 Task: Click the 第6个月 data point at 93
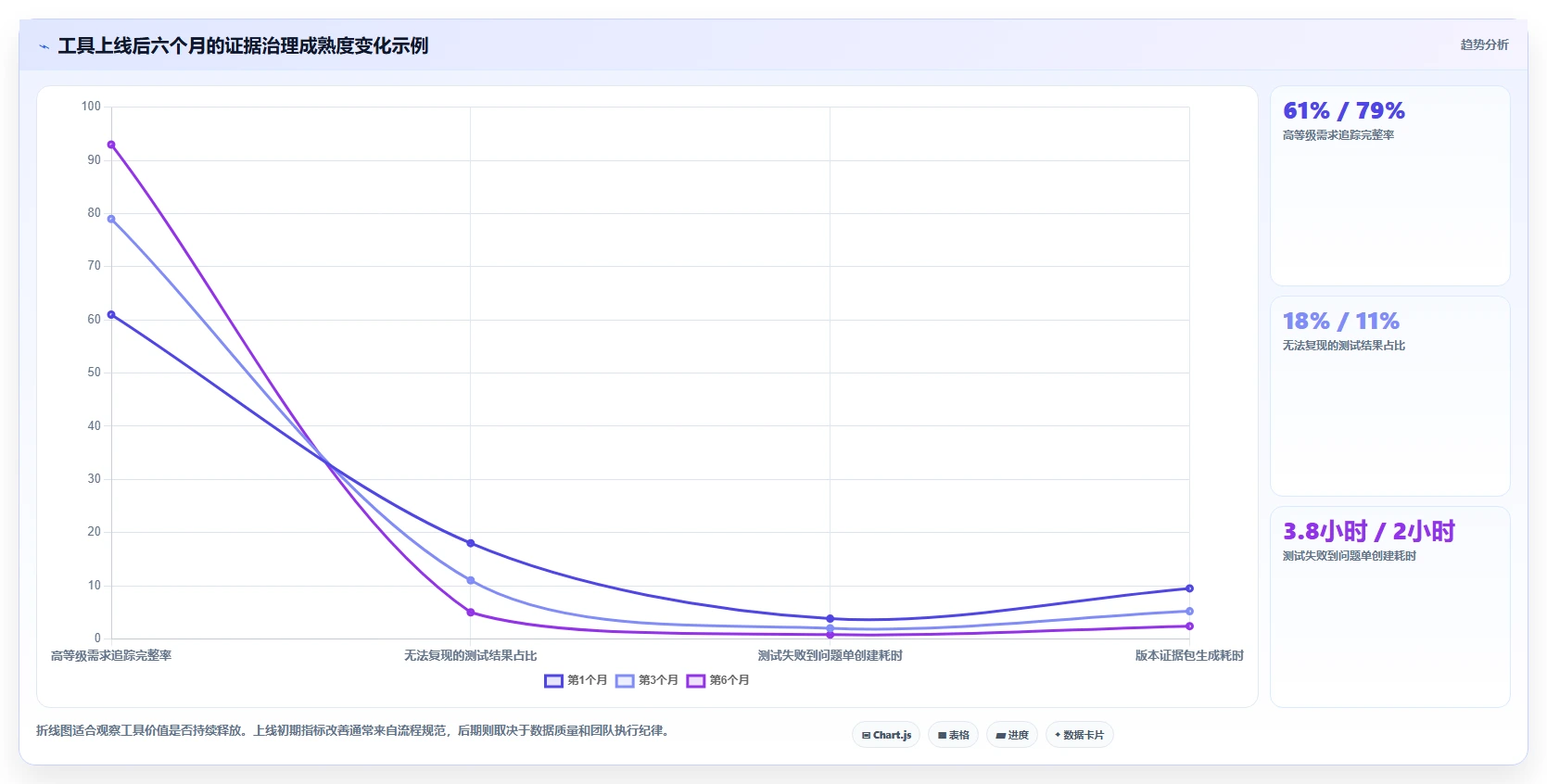point(111,145)
